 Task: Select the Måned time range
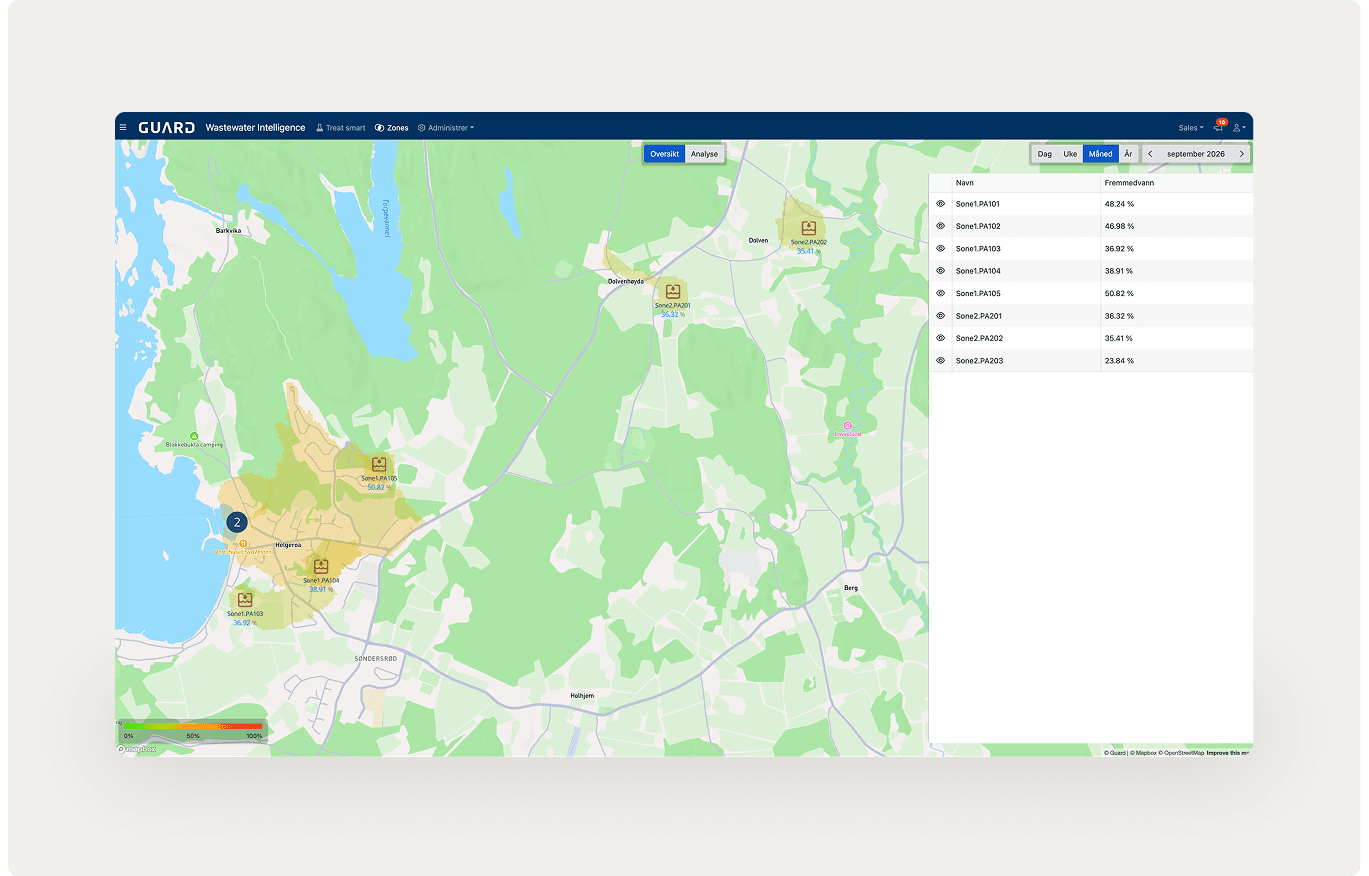coord(1100,154)
